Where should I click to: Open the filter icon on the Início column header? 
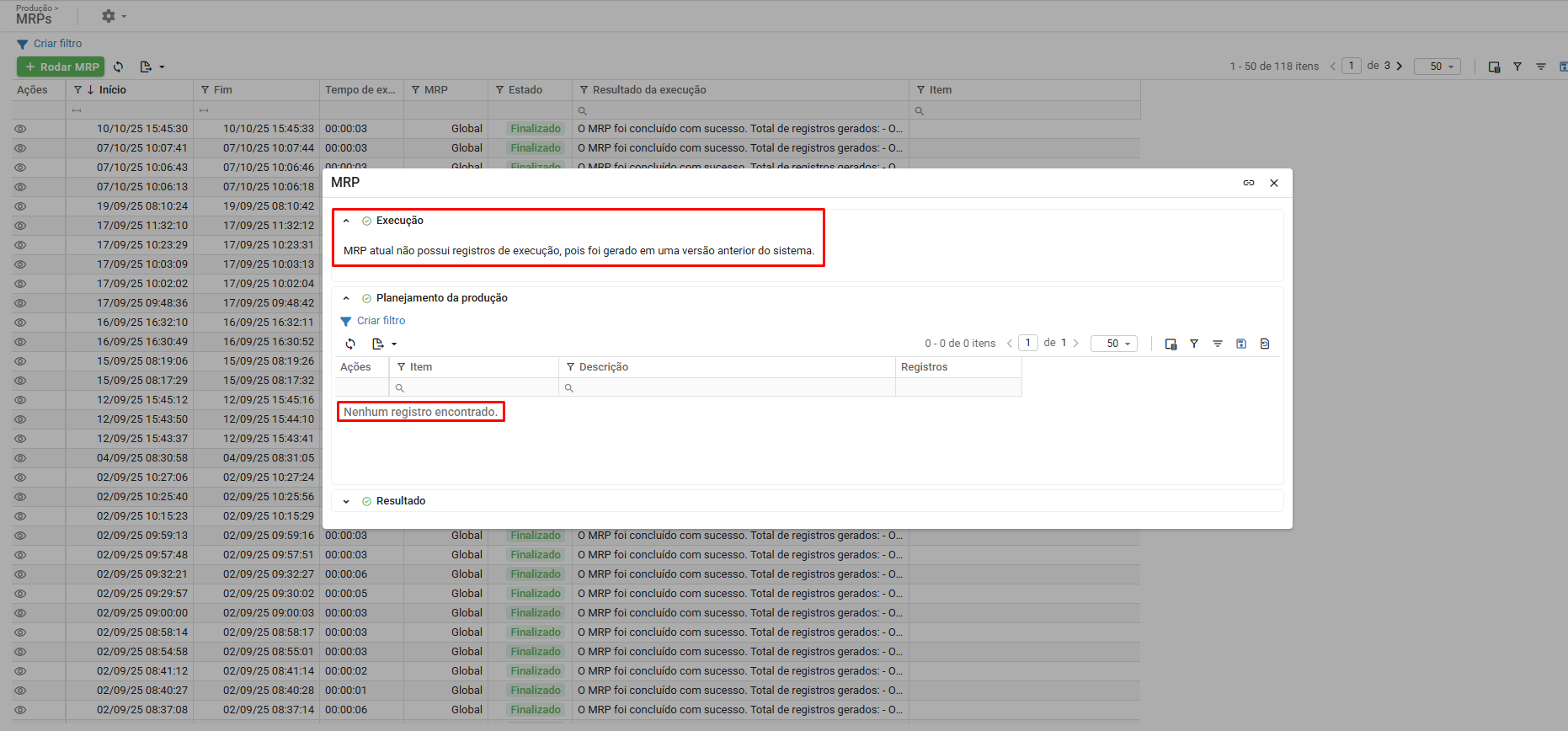(78, 90)
